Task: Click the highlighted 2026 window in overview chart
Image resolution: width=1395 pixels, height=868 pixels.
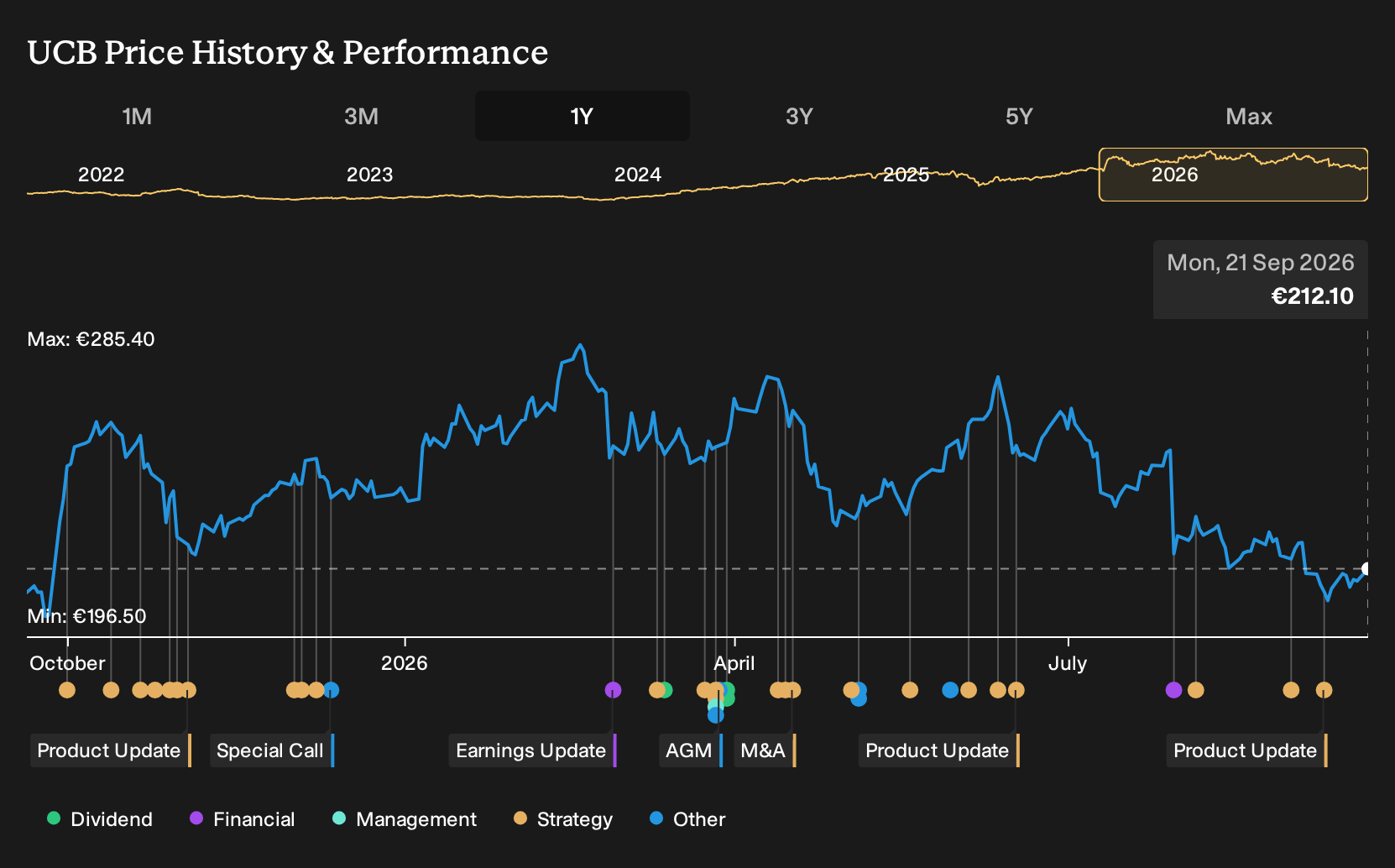Action: [1233, 175]
